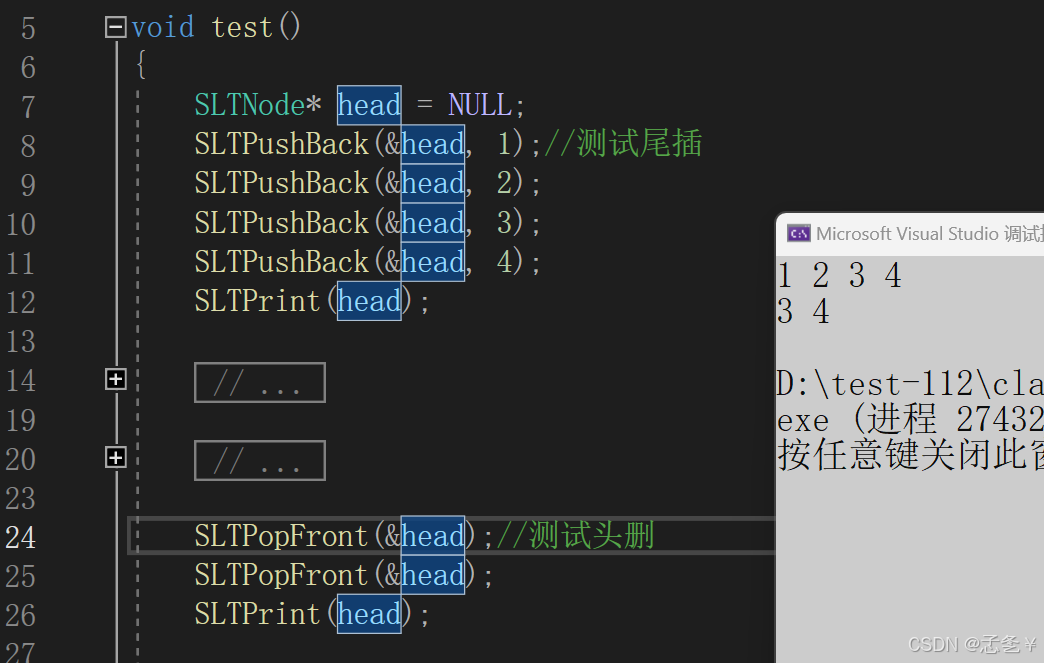Click the head variable in line 7 declaration
Viewport: 1044px width, 663px height.
tap(369, 105)
